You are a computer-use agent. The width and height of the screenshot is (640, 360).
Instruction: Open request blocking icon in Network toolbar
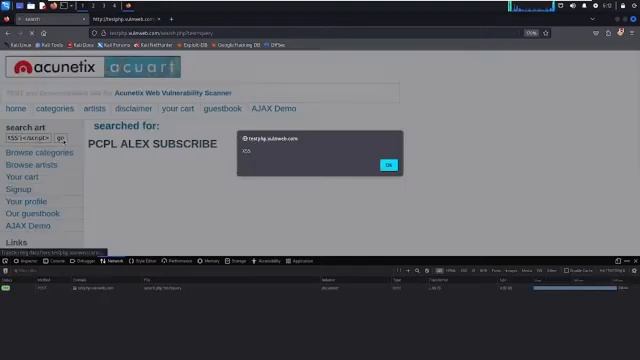coord(427,270)
